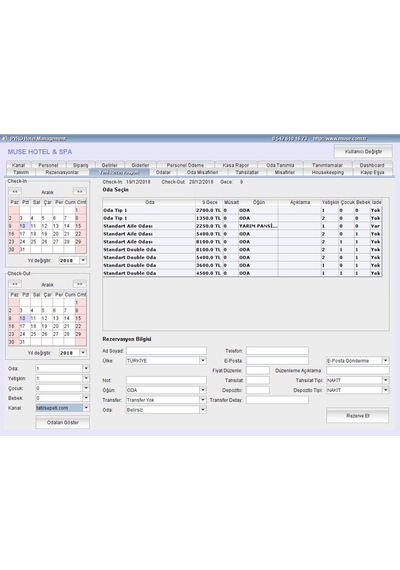Click the Check-In next month arrow button
The height and width of the screenshot is (570, 400).
click(80, 192)
